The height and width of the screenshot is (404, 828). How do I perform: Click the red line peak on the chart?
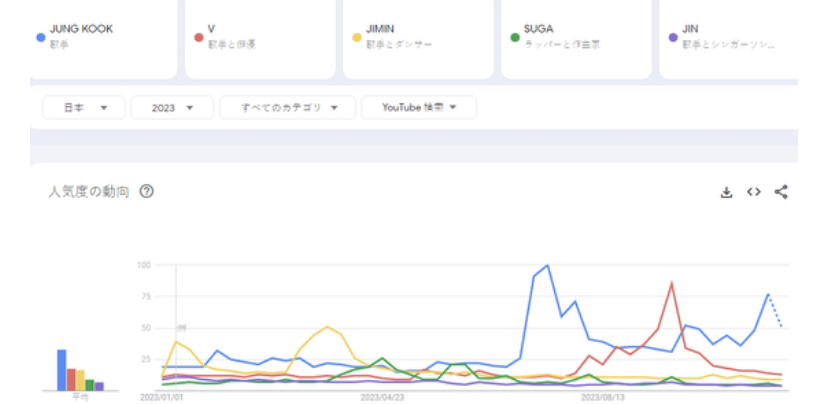click(x=672, y=283)
